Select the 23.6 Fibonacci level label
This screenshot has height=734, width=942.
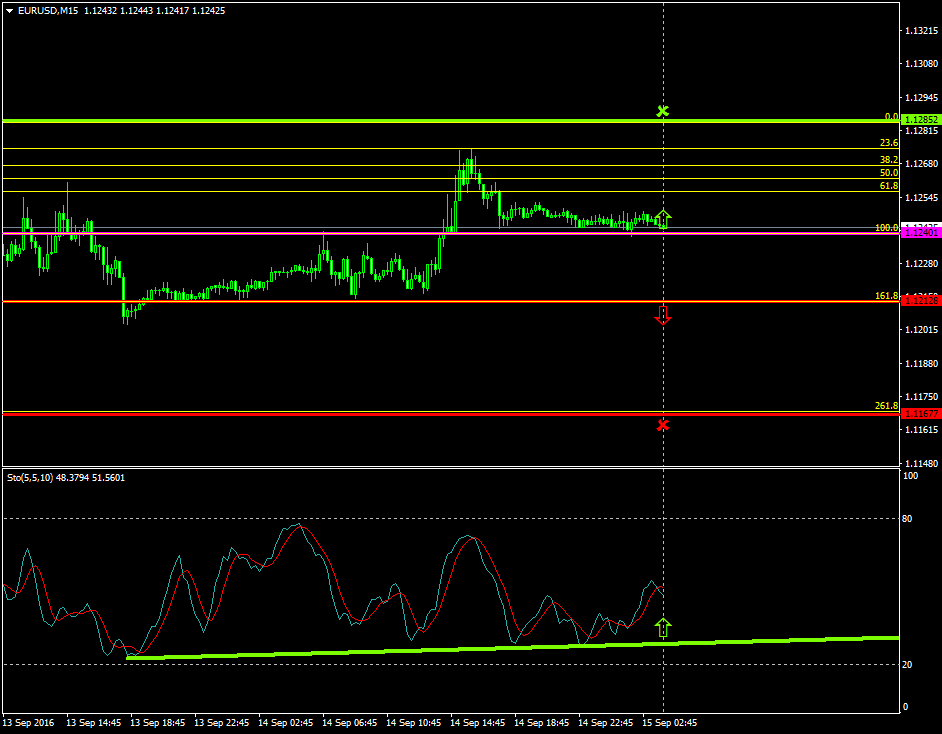(888, 143)
